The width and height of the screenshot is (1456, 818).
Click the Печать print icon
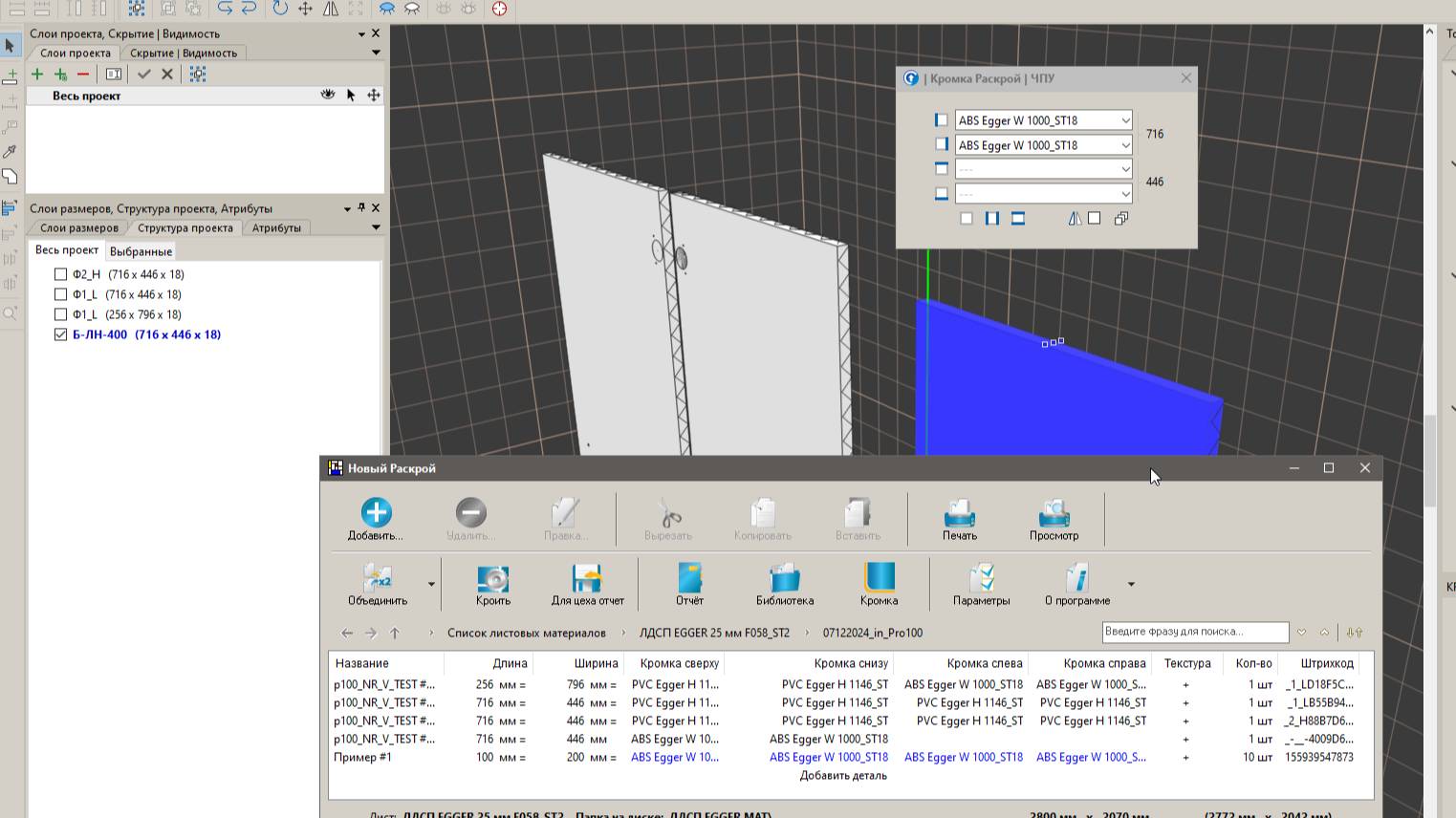click(959, 519)
